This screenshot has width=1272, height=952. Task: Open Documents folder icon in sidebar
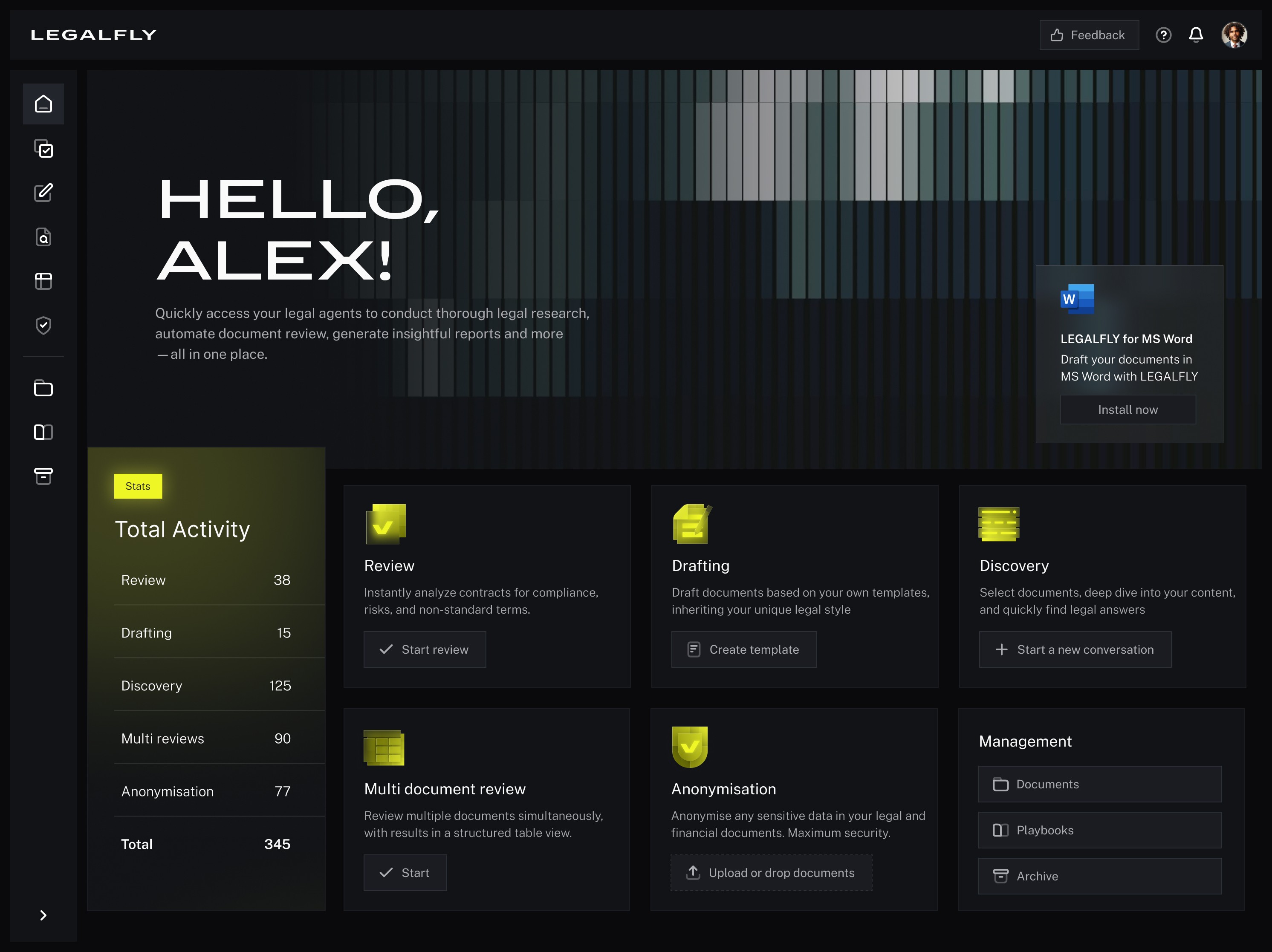pos(43,389)
